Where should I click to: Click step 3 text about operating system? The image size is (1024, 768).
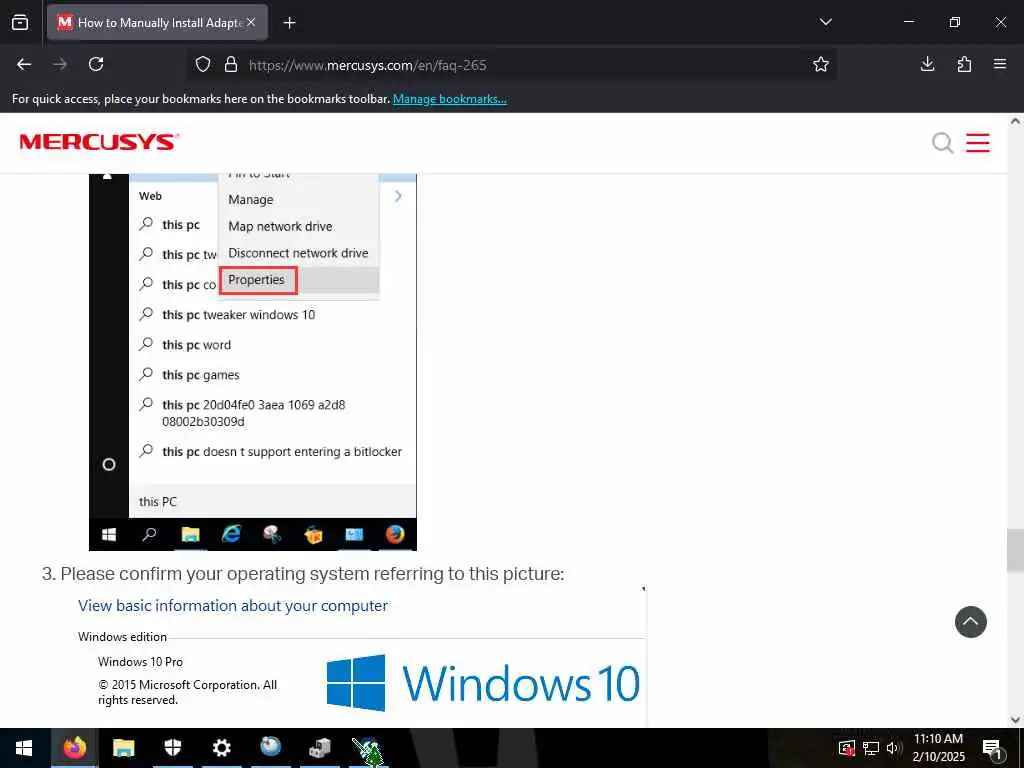(x=303, y=574)
